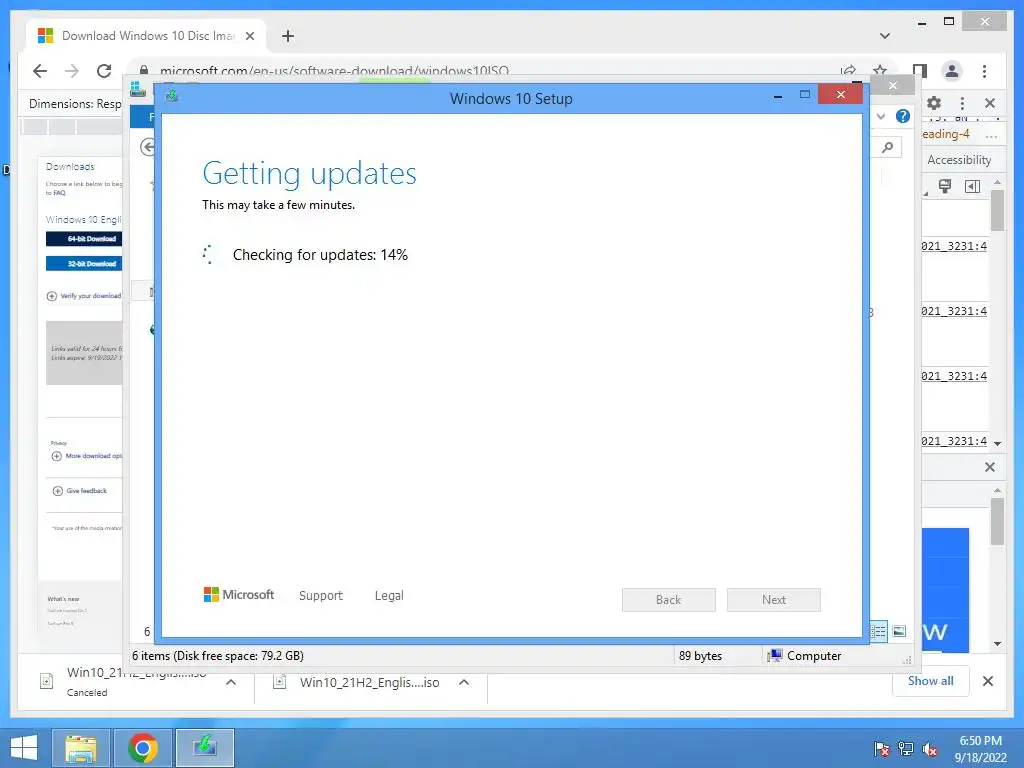Expand Verify your download section
The height and width of the screenshot is (768, 1024).
(52, 296)
